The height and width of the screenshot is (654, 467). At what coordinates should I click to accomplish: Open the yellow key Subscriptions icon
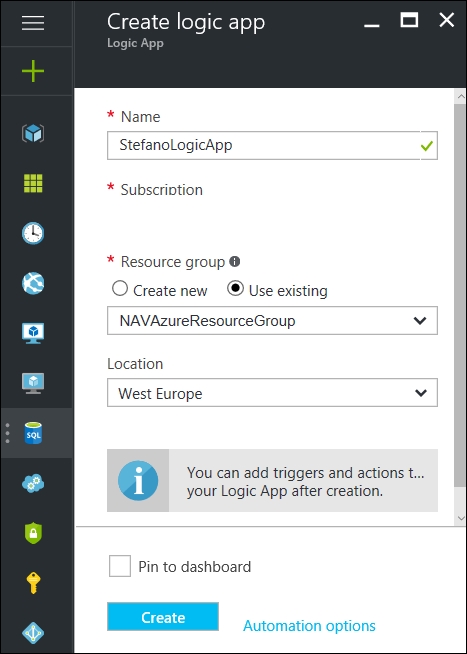pyautogui.click(x=33, y=583)
